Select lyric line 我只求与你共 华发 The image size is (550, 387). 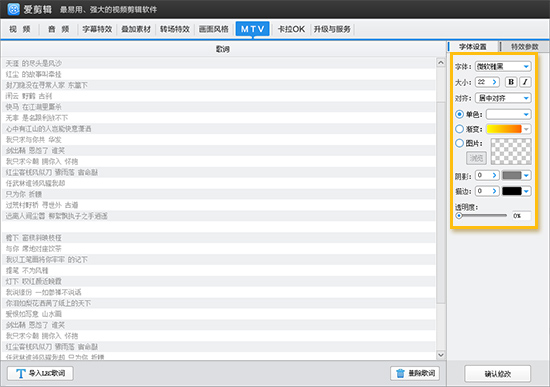tap(218, 140)
